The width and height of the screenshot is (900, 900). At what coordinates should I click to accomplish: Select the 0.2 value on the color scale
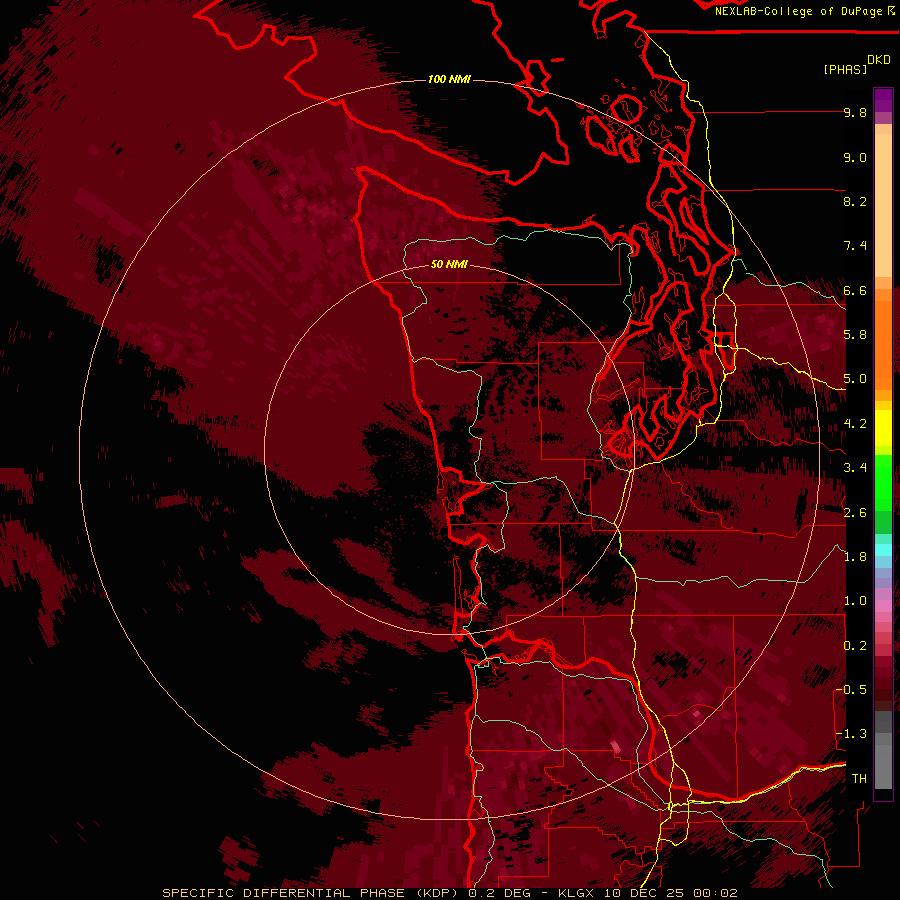click(x=855, y=646)
